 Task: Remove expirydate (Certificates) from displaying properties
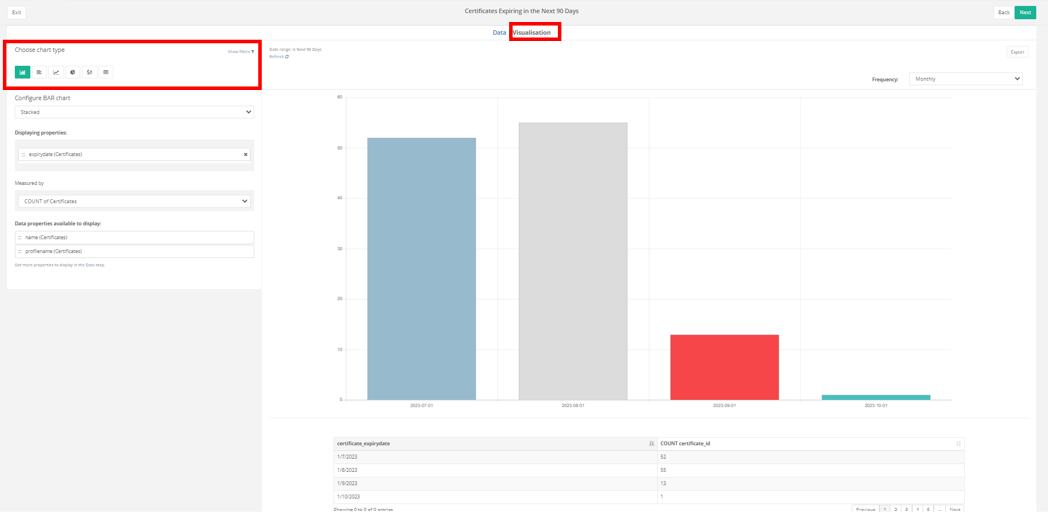tap(246, 155)
